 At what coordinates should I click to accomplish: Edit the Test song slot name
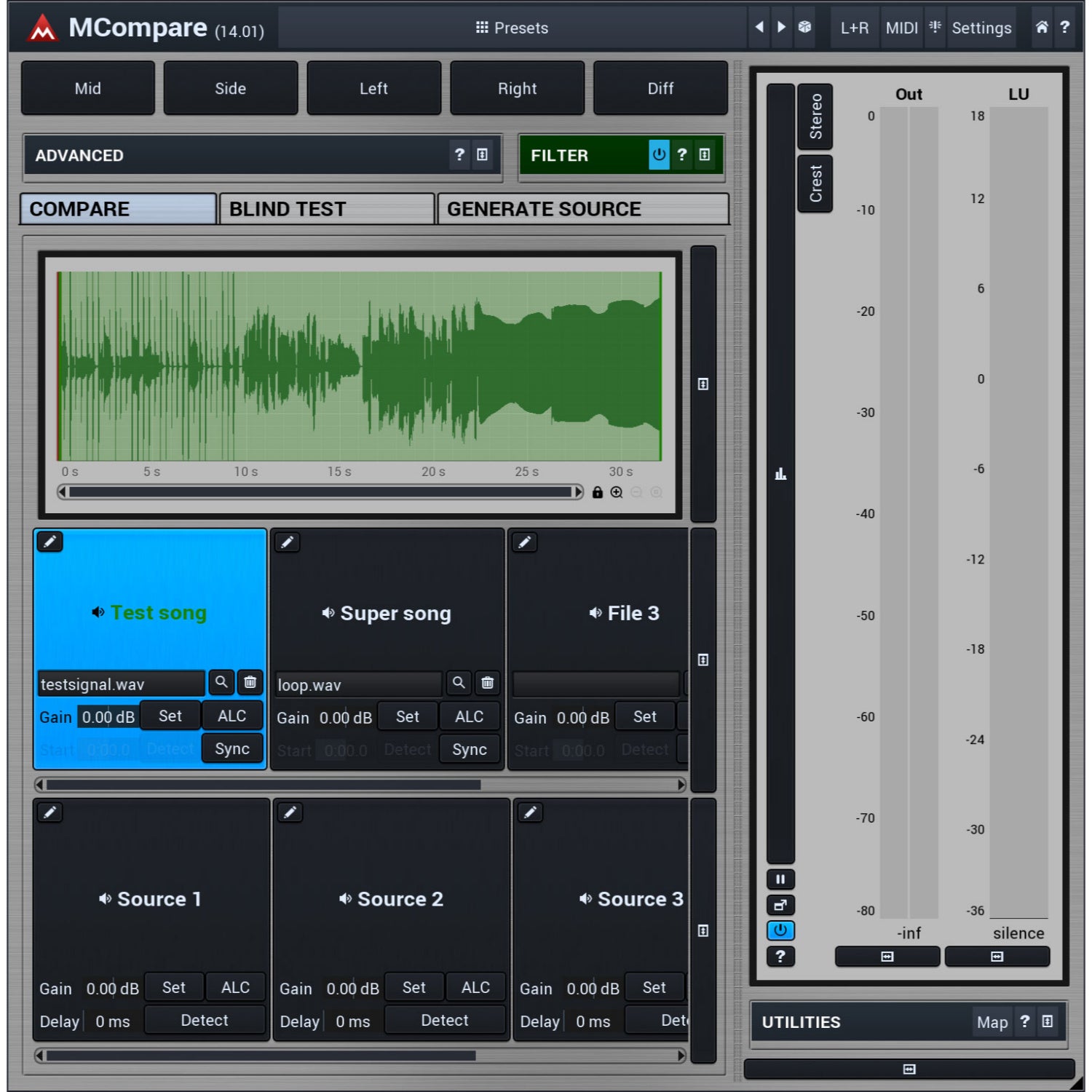pos(50,542)
